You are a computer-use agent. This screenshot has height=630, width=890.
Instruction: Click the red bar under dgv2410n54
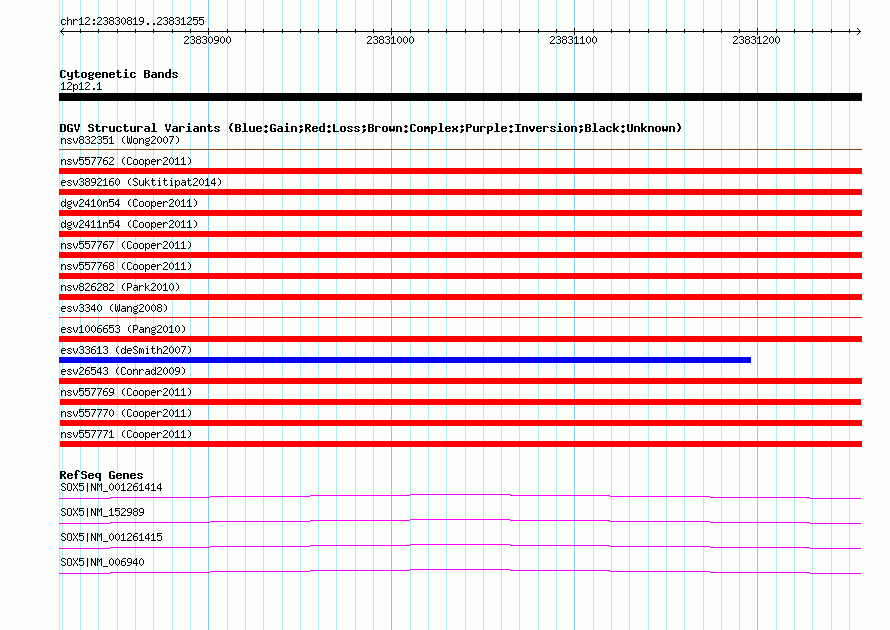click(460, 213)
